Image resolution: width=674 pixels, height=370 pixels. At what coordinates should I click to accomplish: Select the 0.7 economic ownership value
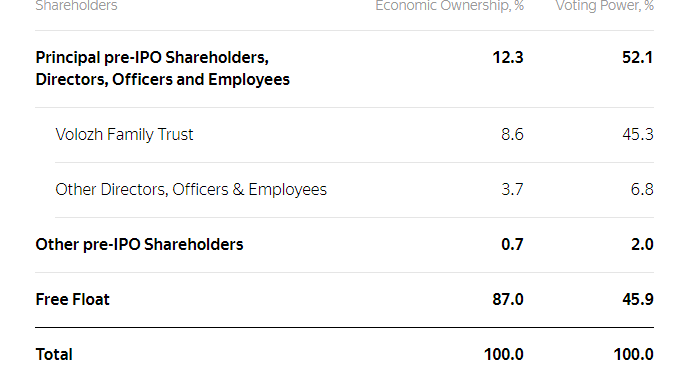(x=512, y=245)
